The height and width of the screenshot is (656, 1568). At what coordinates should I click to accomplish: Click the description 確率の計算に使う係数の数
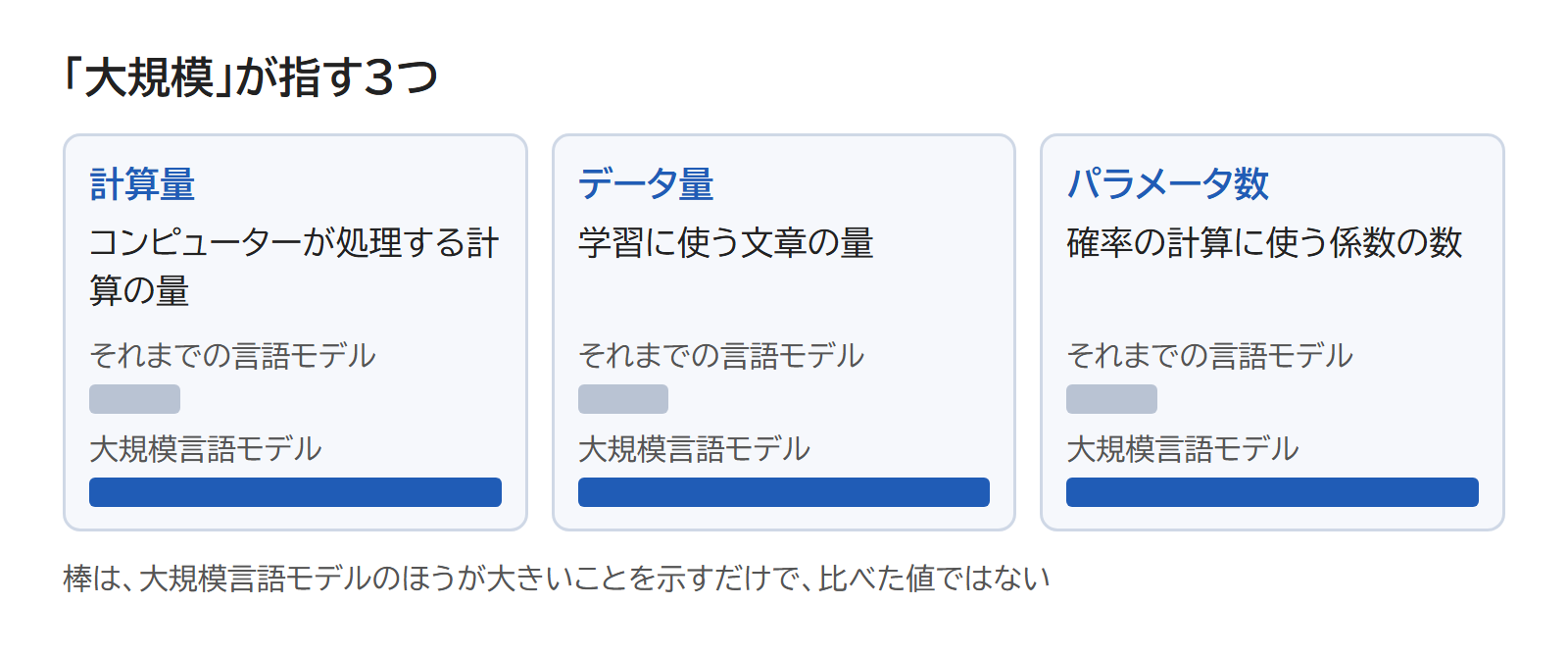pos(1264,243)
